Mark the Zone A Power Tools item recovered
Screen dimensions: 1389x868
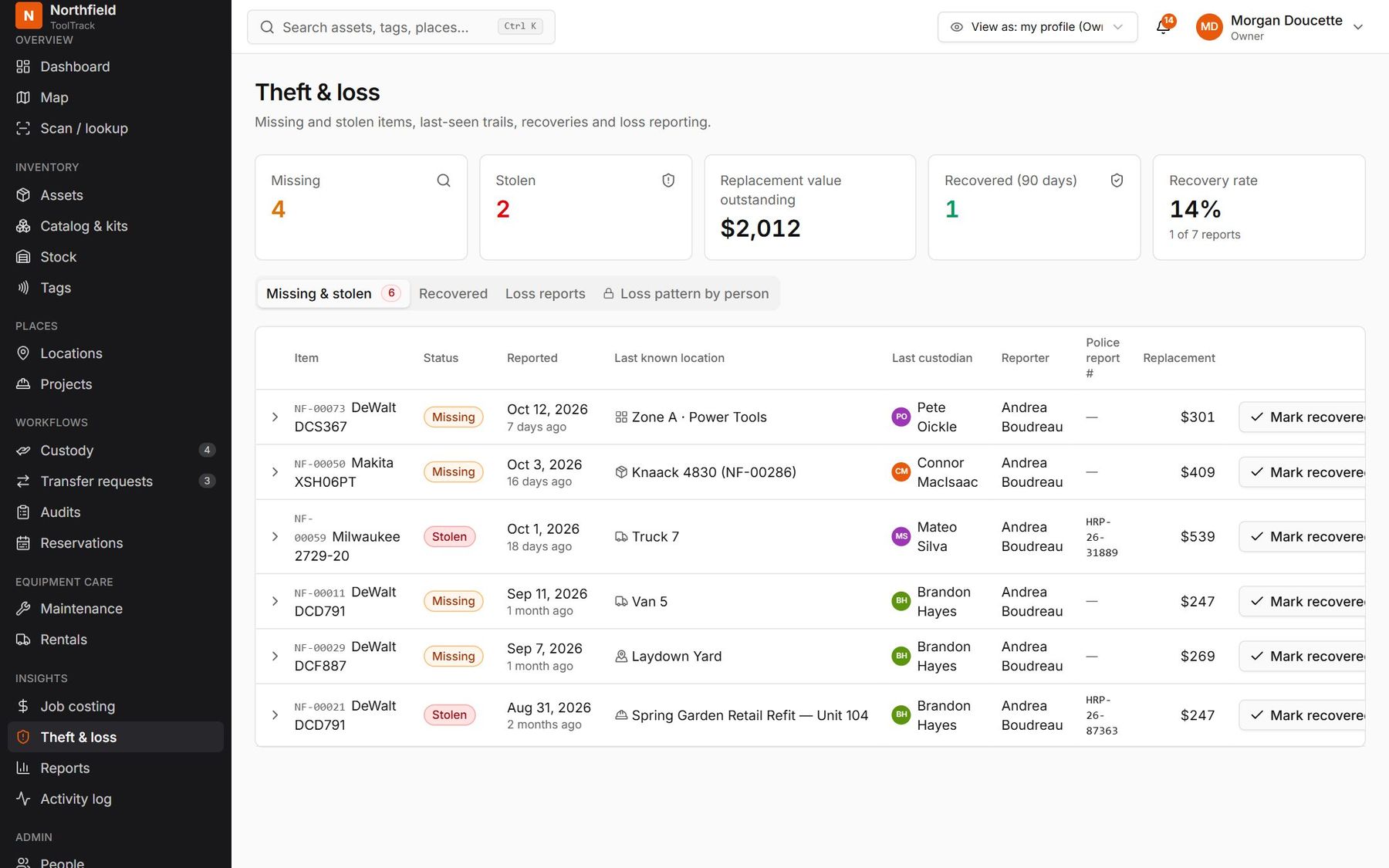tap(1303, 417)
